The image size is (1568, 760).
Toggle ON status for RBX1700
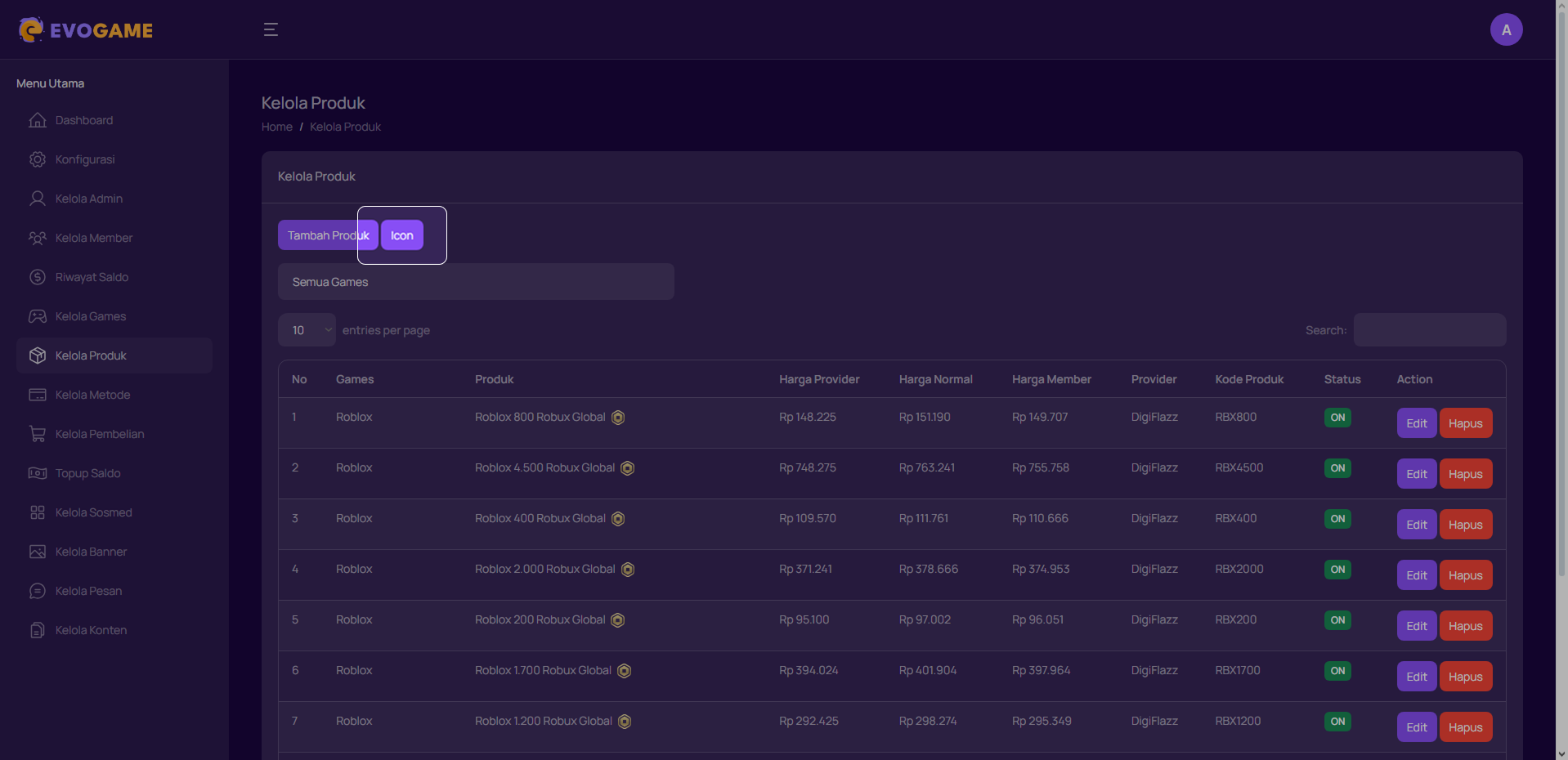point(1337,671)
